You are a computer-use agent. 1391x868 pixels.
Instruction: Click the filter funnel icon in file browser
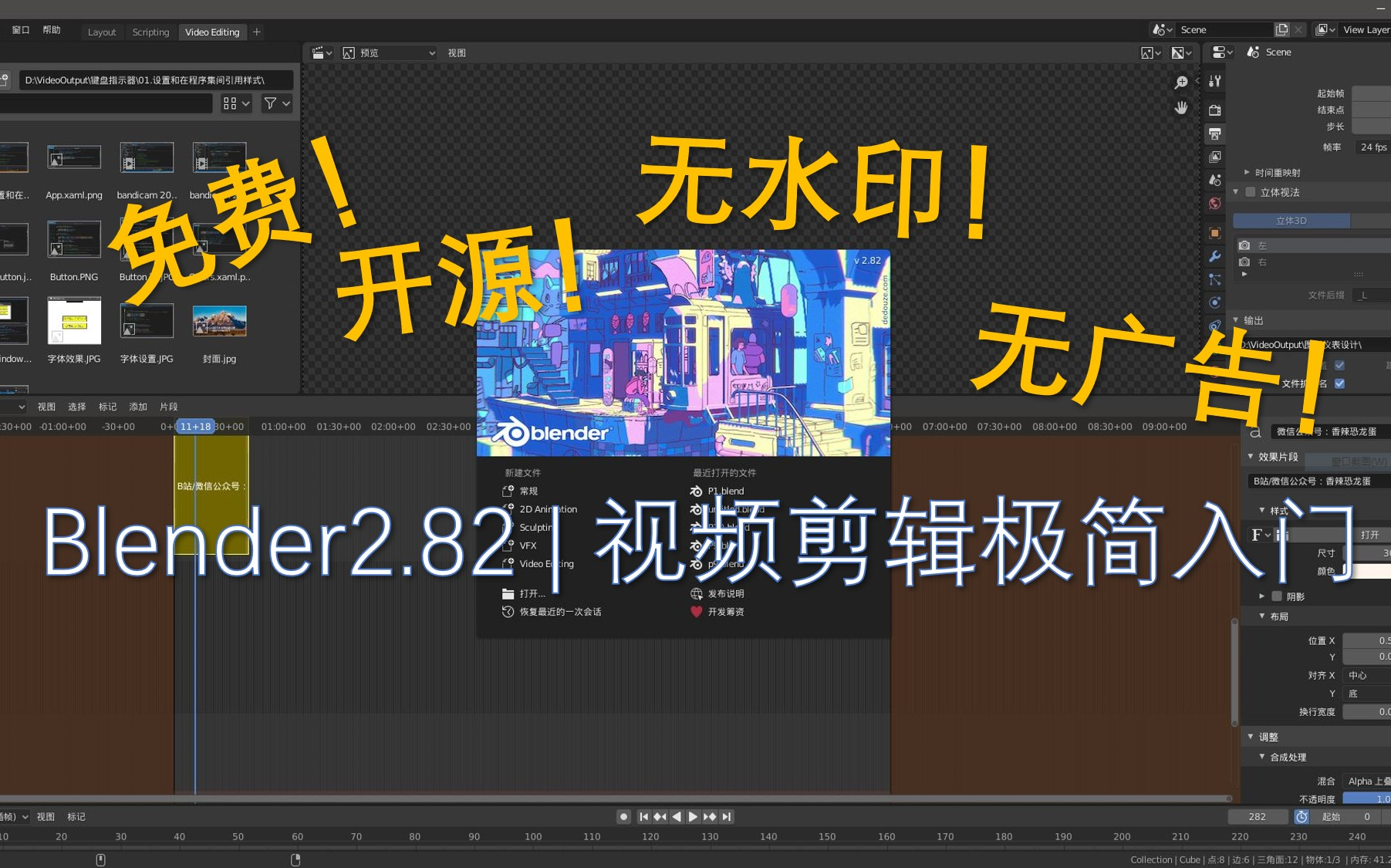[x=269, y=103]
